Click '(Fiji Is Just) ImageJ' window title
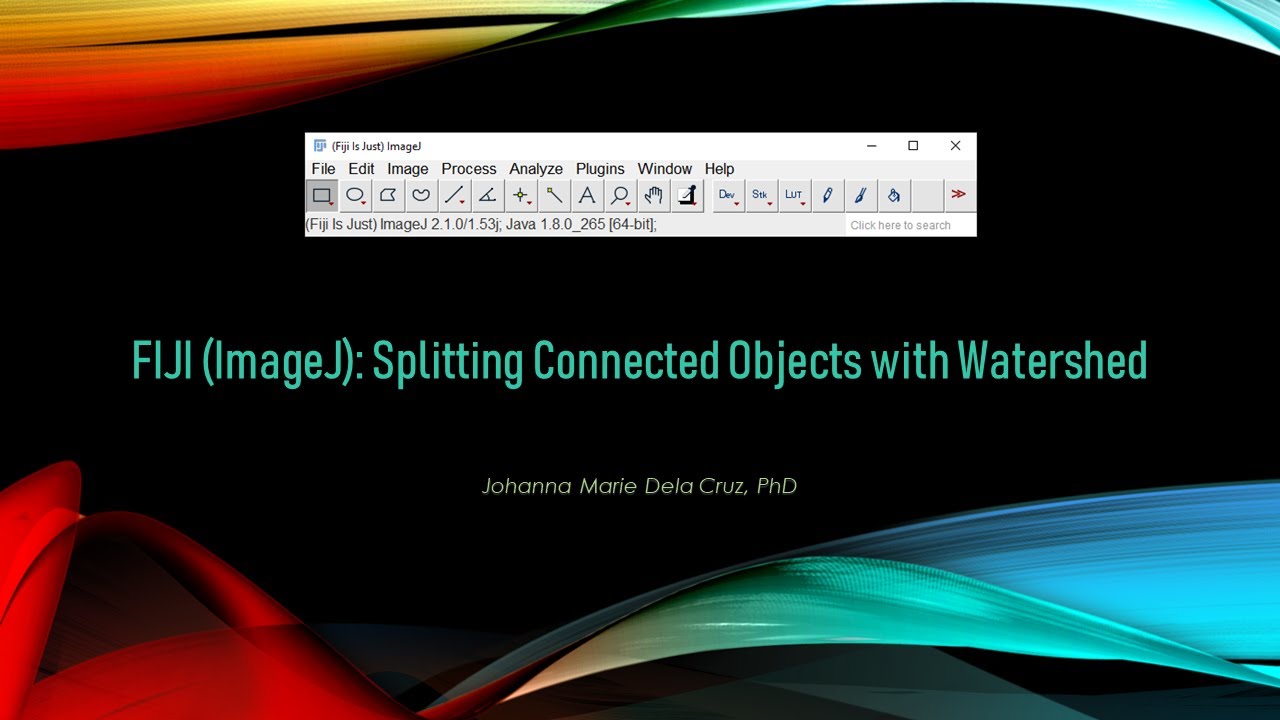The height and width of the screenshot is (720, 1280). coord(377,146)
